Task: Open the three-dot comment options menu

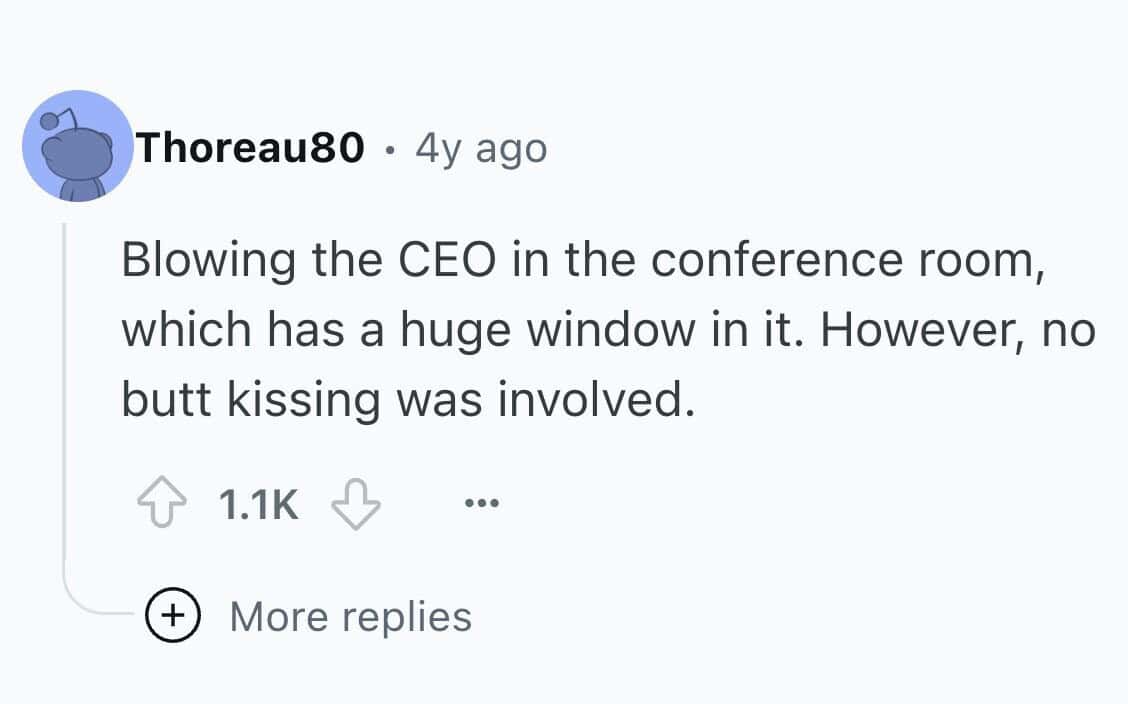Action: coord(480,504)
